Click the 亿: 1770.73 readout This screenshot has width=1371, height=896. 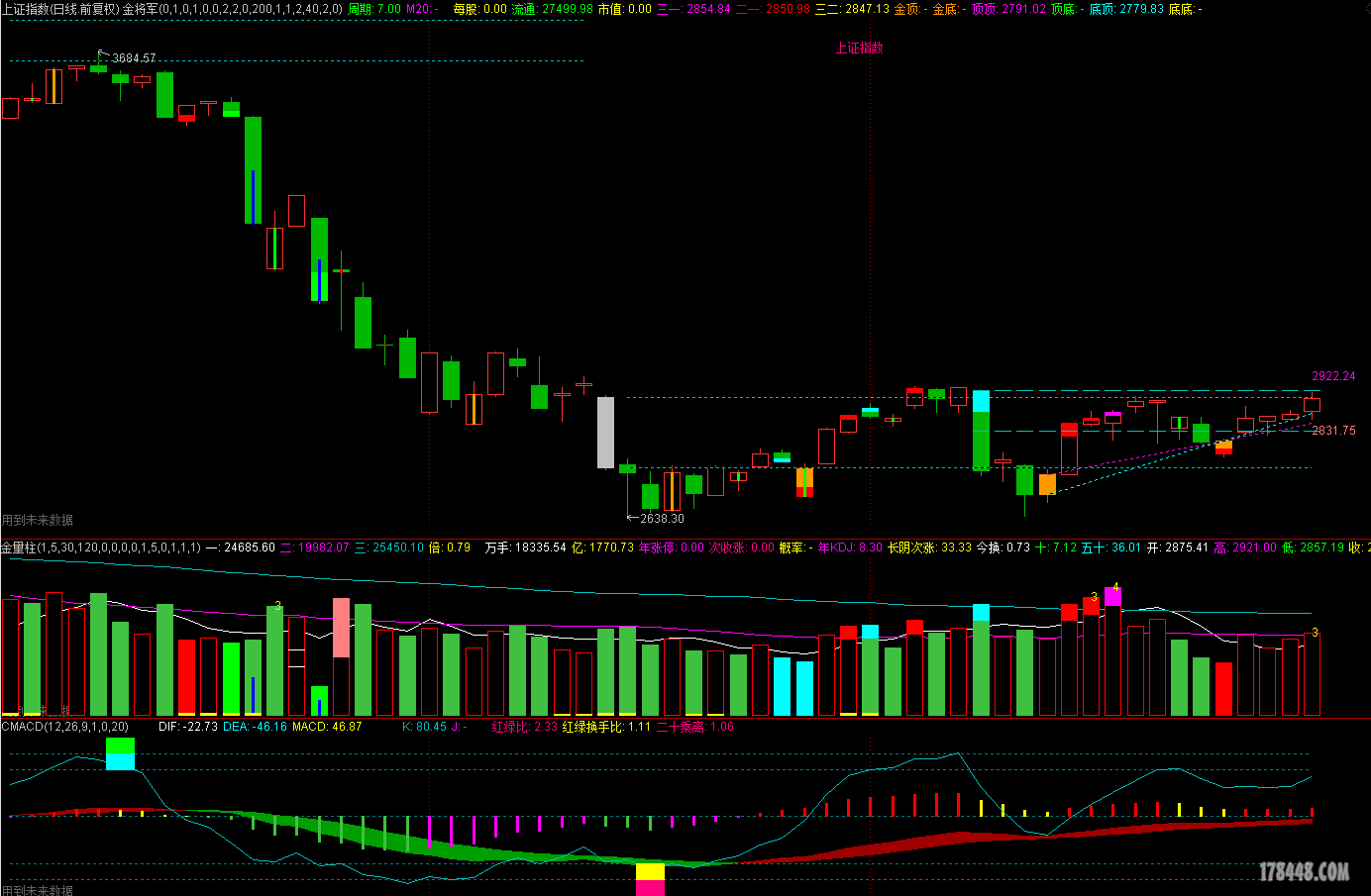602,548
